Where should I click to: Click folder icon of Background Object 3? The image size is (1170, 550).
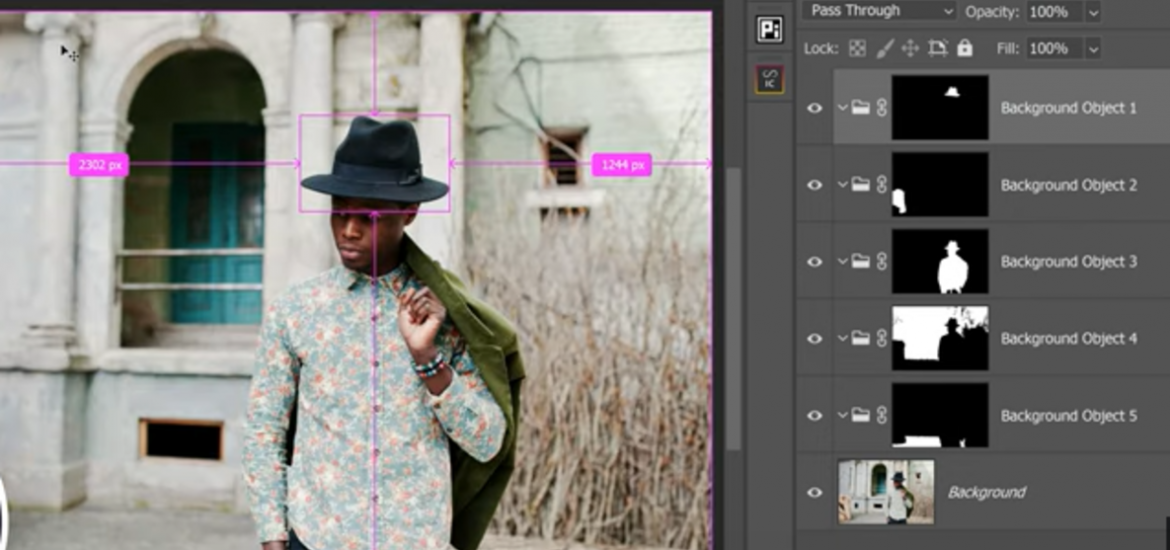coord(860,261)
